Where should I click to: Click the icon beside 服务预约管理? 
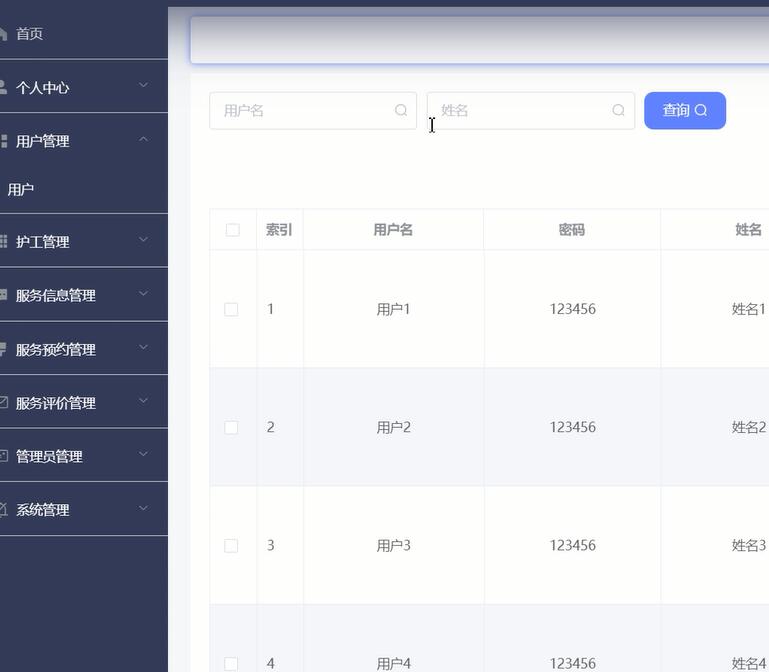[x=3, y=349]
